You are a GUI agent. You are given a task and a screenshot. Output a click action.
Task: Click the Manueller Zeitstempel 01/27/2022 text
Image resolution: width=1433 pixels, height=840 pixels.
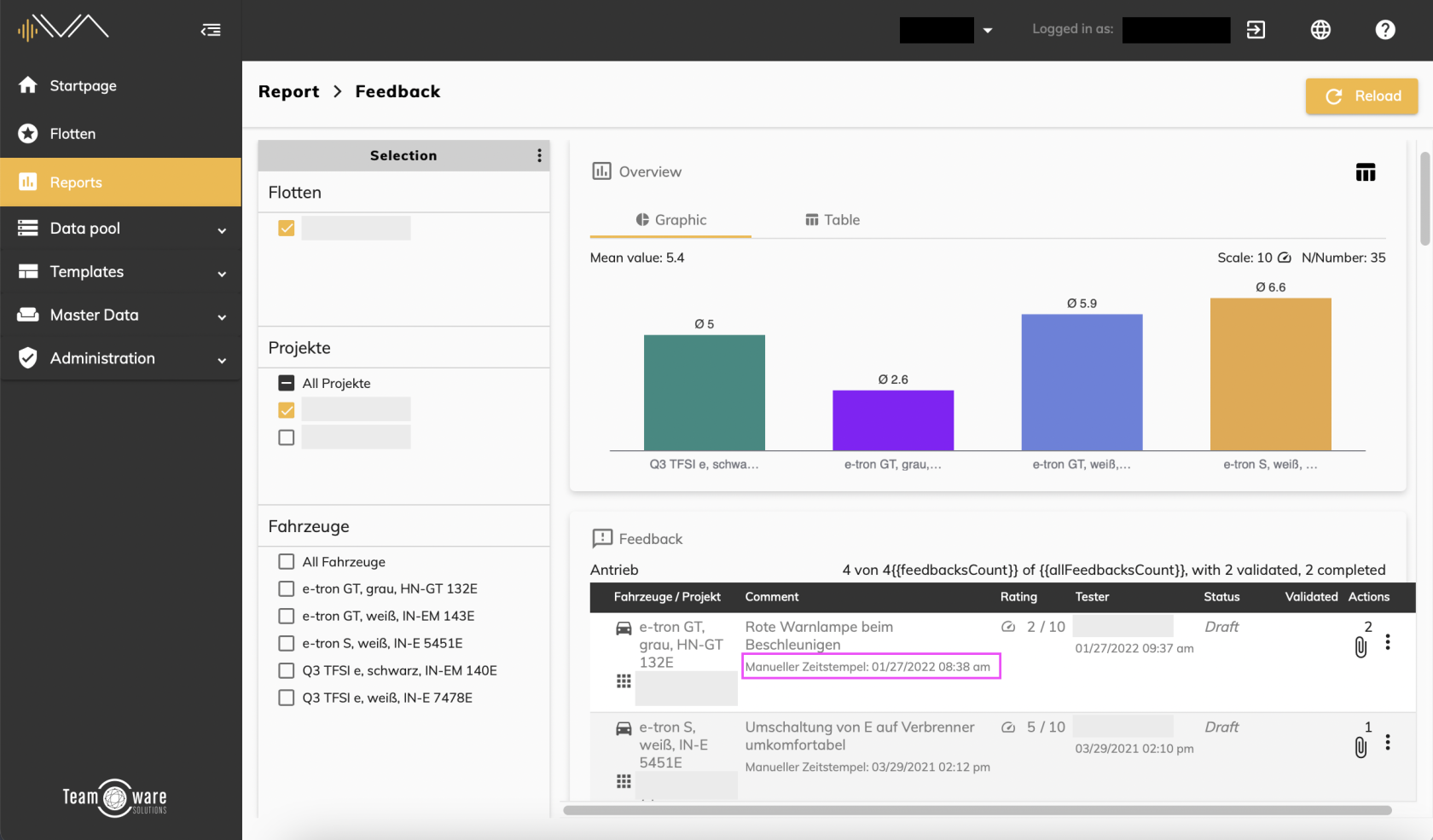pos(868,667)
